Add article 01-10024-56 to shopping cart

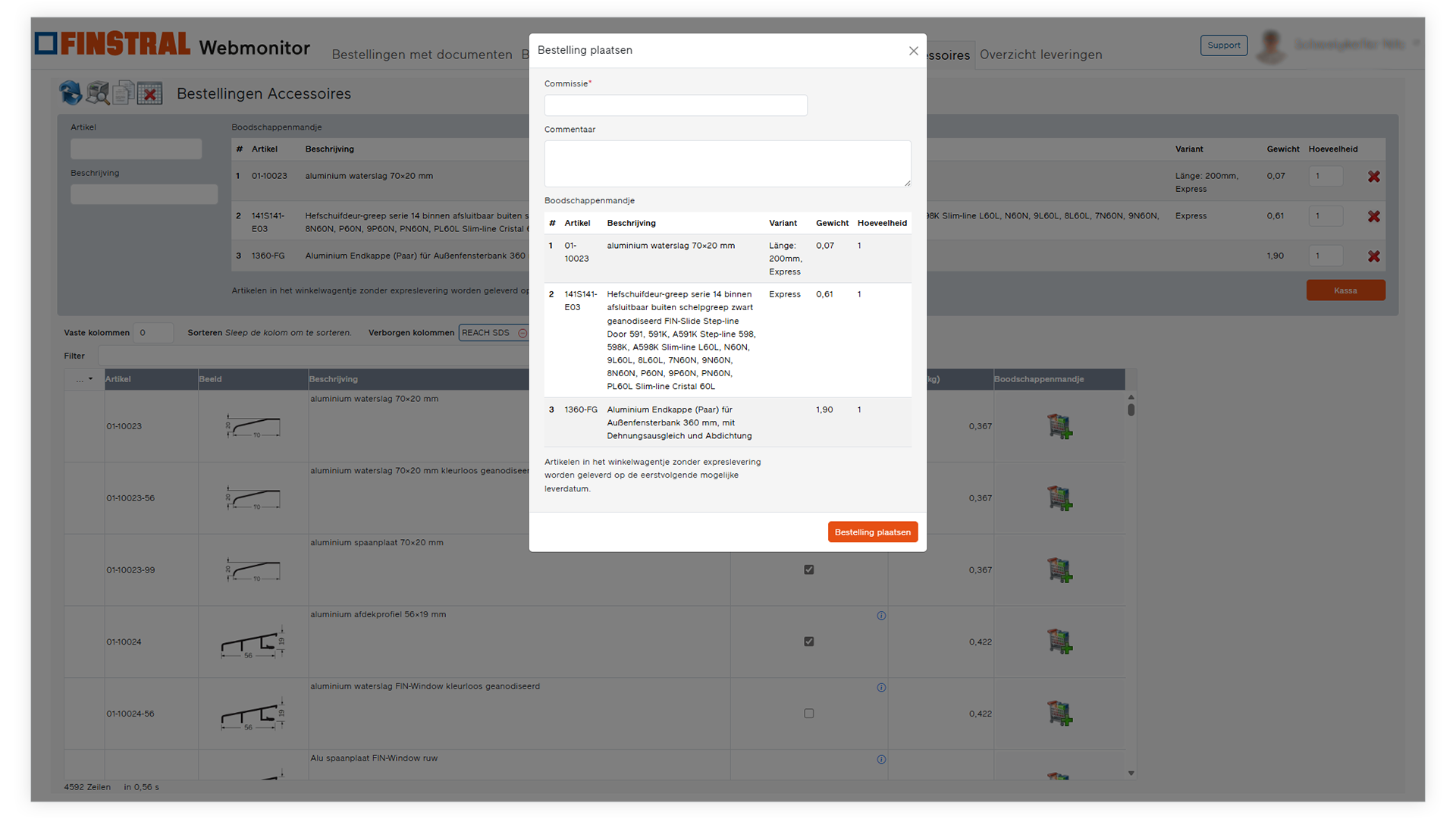coord(1059,714)
